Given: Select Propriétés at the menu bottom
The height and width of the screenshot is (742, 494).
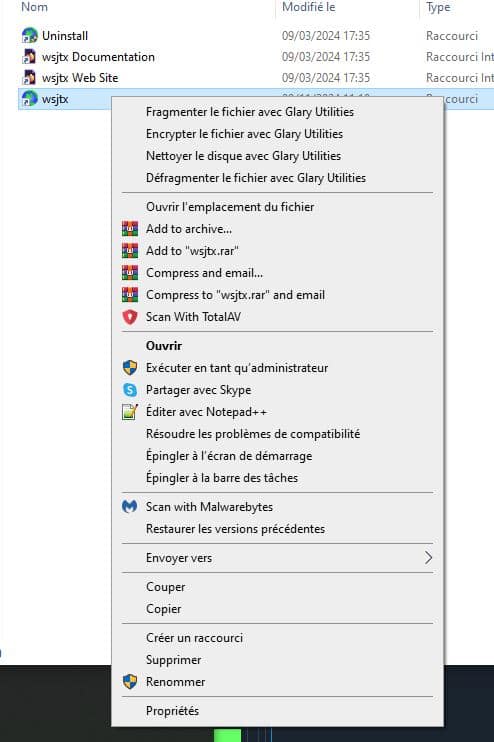Looking at the screenshot, I should pyautogui.click(x=172, y=711).
